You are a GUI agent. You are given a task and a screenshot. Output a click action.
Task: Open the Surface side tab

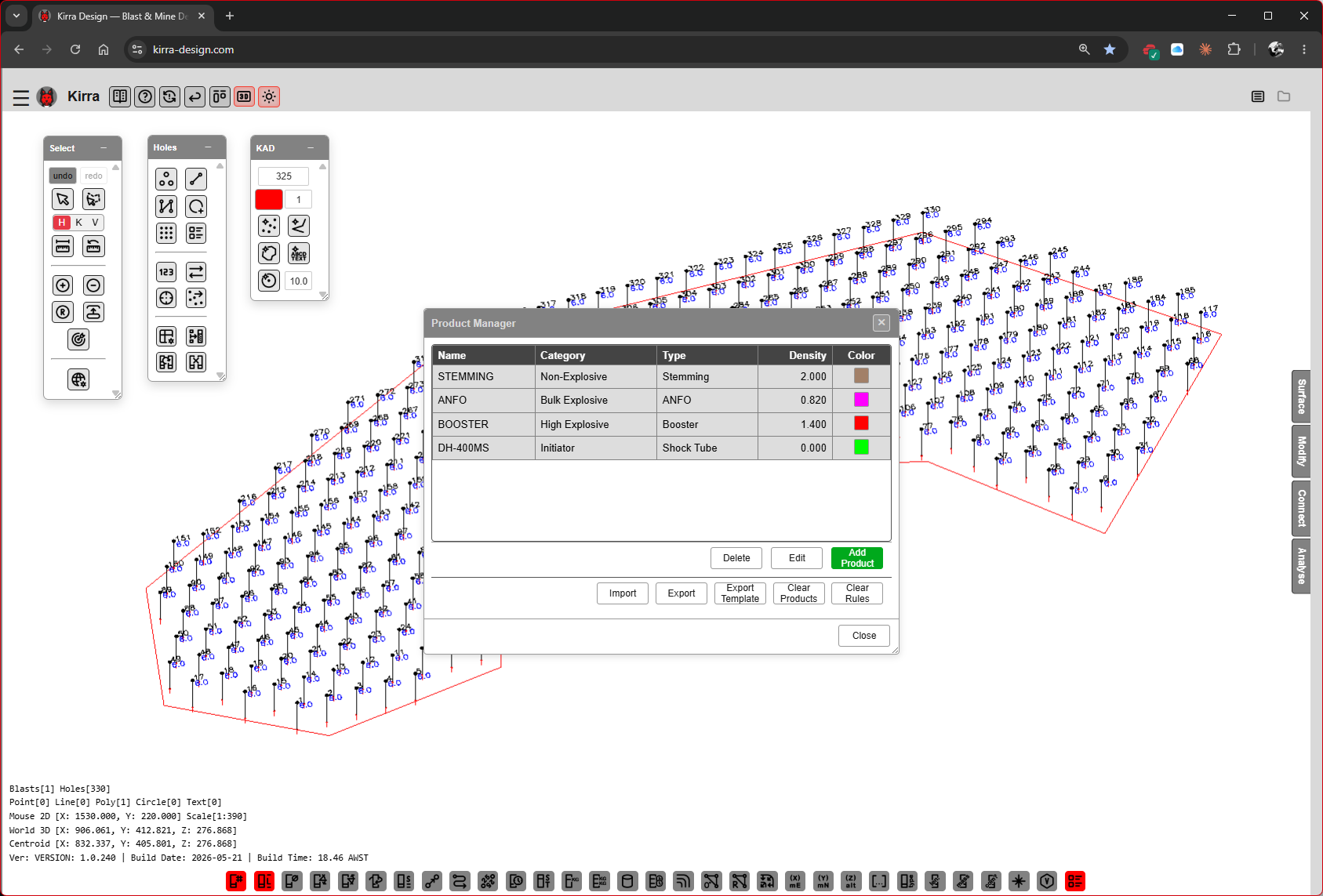click(1301, 397)
